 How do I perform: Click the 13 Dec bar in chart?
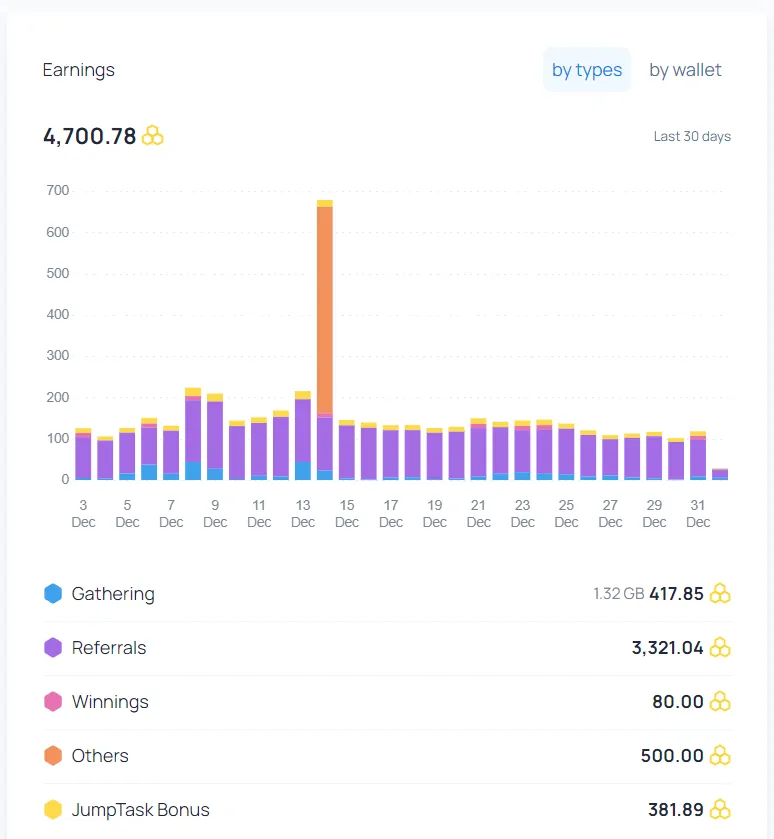pyautogui.click(x=303, y=435)
